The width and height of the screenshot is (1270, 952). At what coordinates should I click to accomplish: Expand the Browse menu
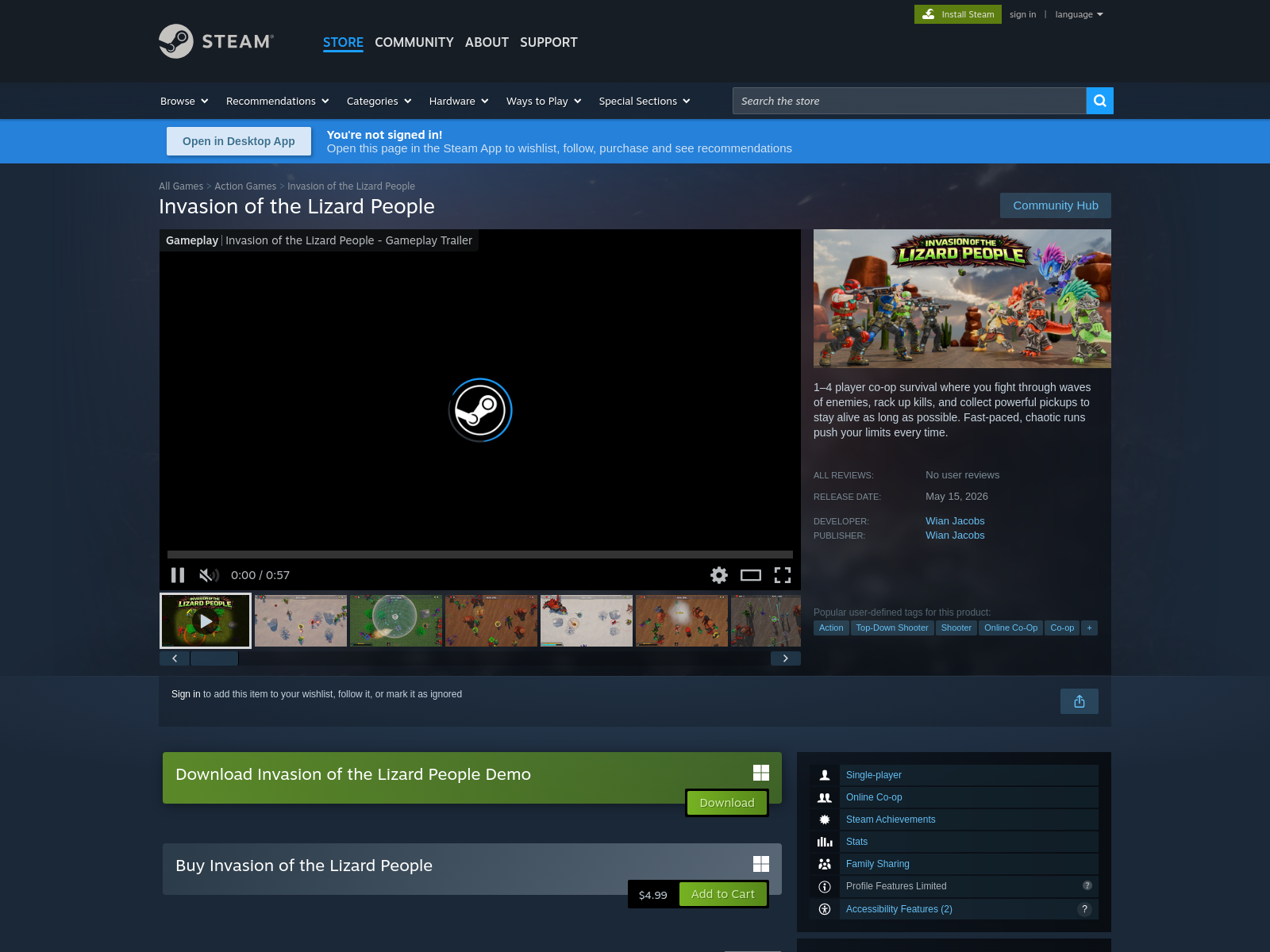184,101
